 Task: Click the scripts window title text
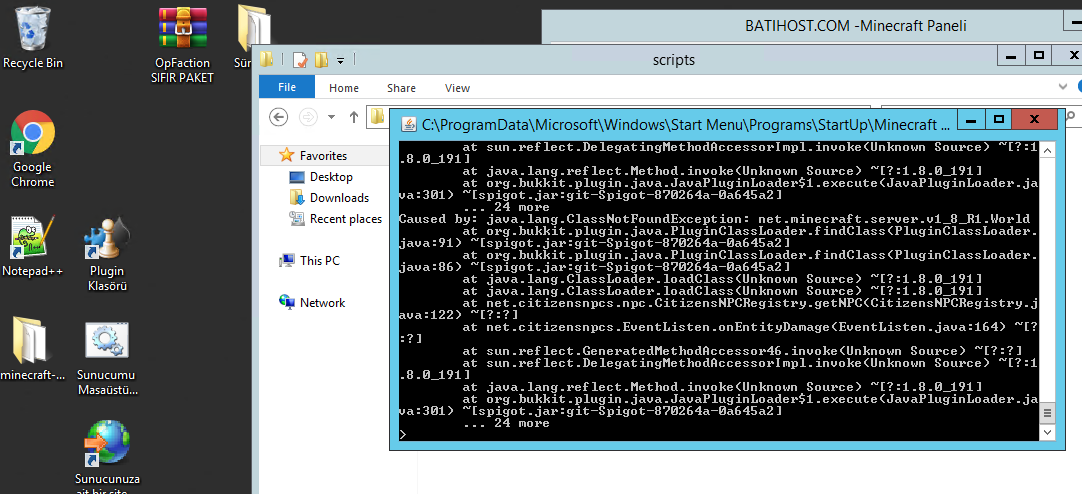[673, 60]
